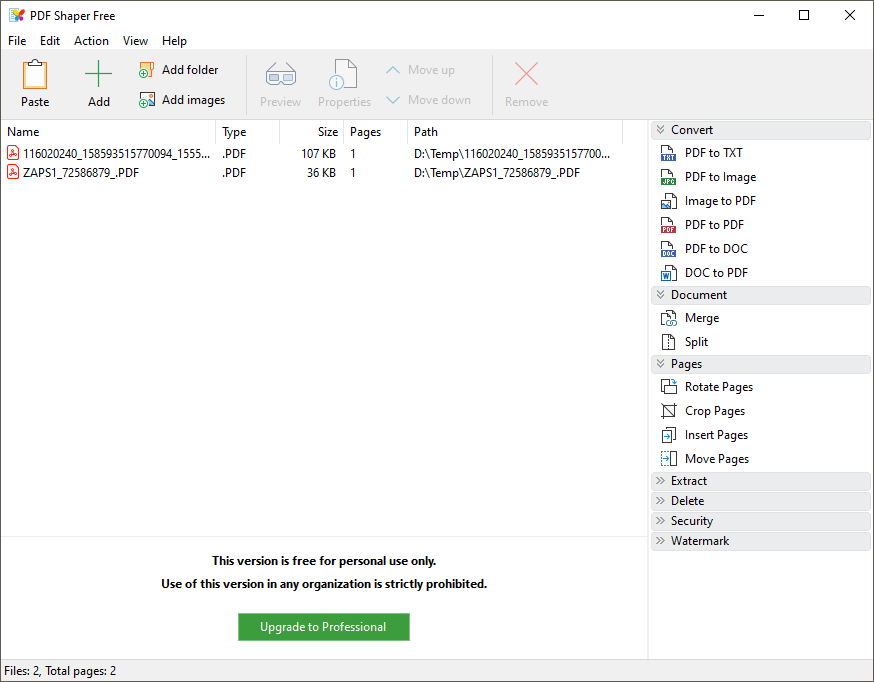Open the View menu

(x=135, y=41)
